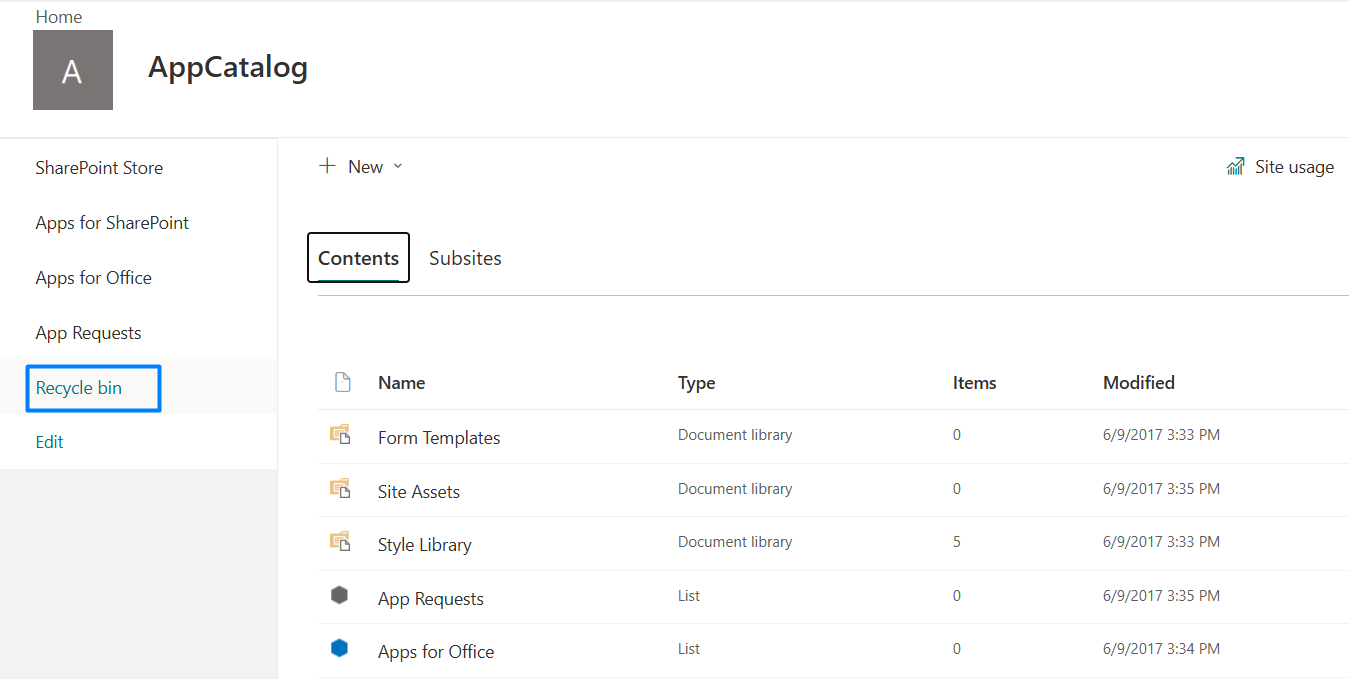Click Site Assets' modified date 6/9/2017 3:35 PM
The image size is (1349, 679).
pyautogui.click(x=1161, y=489)
